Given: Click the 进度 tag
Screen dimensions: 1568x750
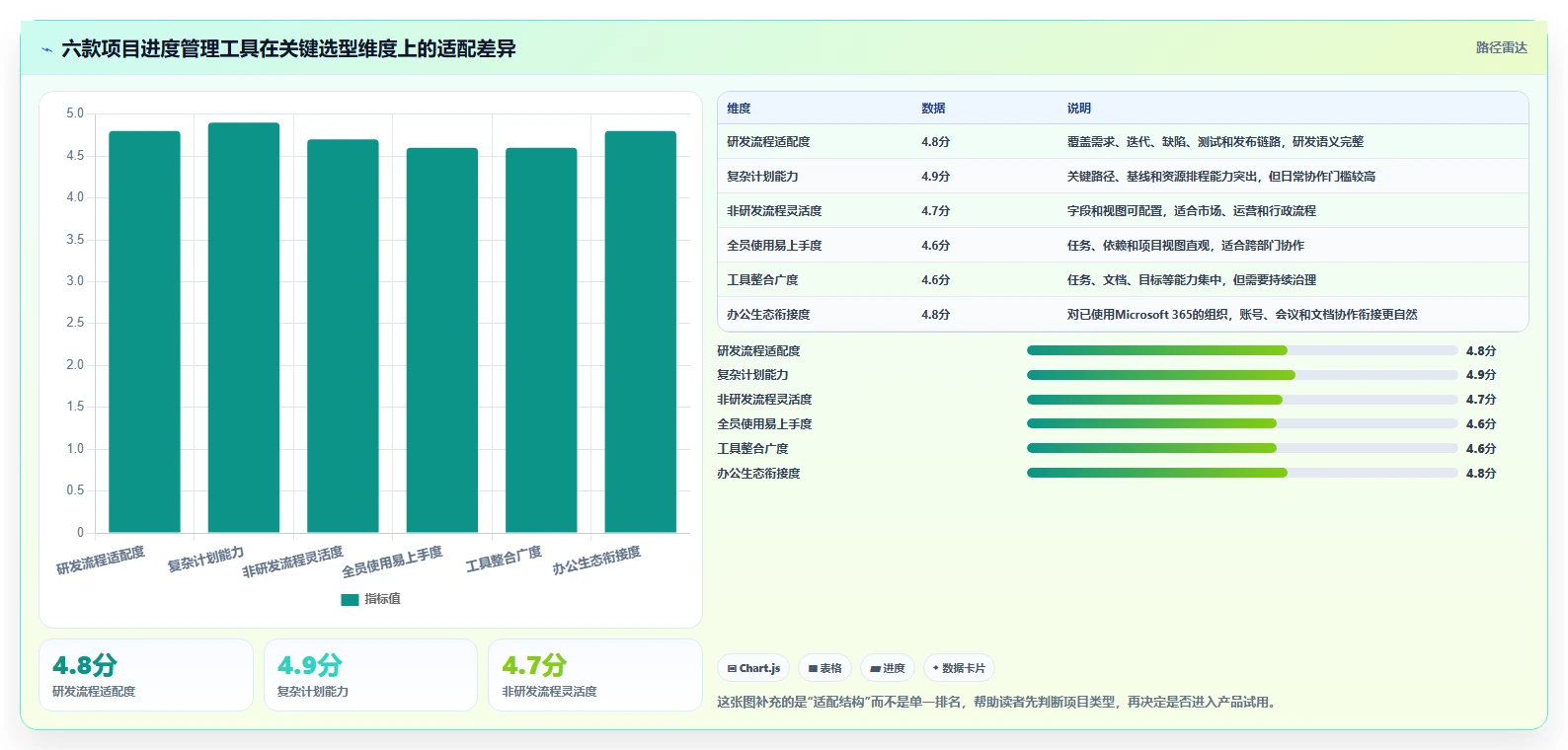Looking at the screenshot, I should tap(888, 668).
